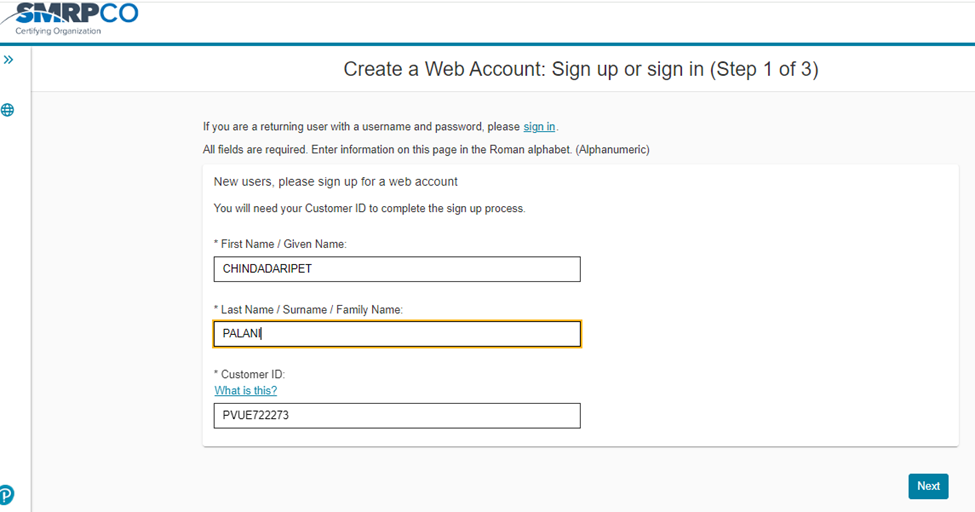The width and height of the screenshot is (975, 512).
Task: Open the "What is this?" help link
Action: [x=245, y=391]
